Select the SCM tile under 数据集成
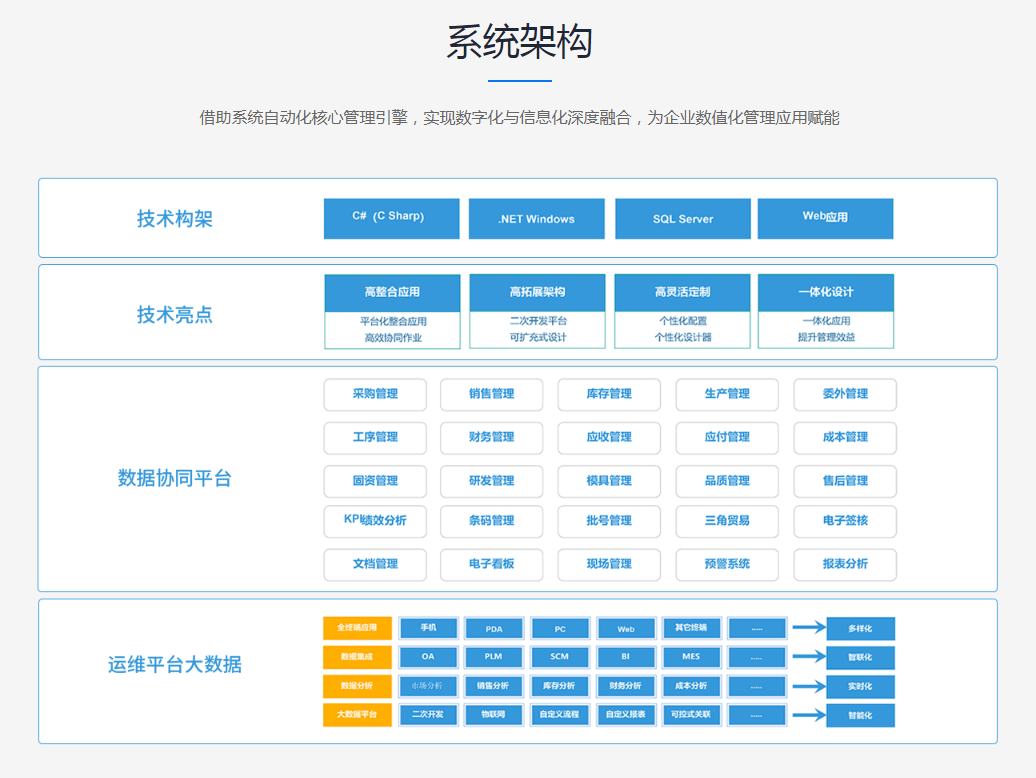The image size is (1036, 778). 560,657
